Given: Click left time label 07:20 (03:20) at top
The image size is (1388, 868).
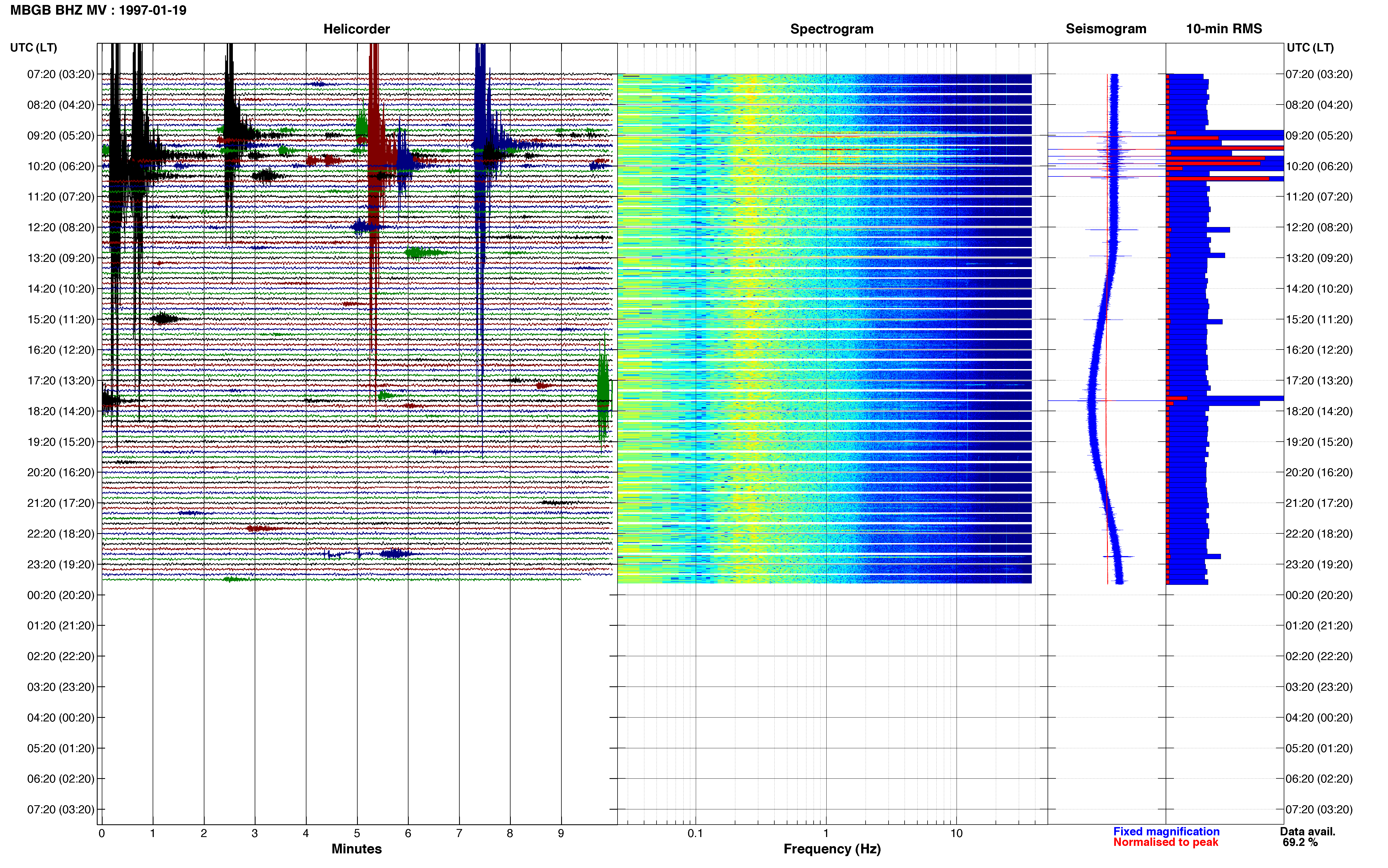Looking at the screenshot, I should (x=61, y=74).
